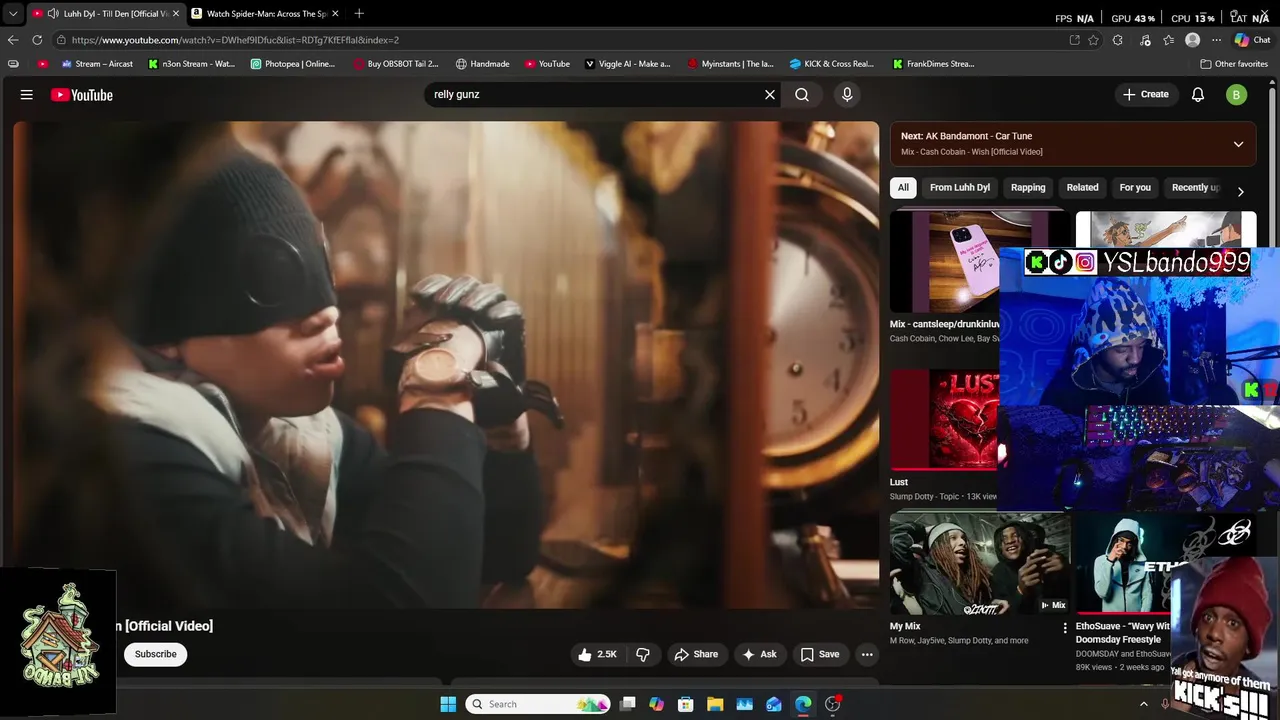Open the tab actions dropdown

13,14
